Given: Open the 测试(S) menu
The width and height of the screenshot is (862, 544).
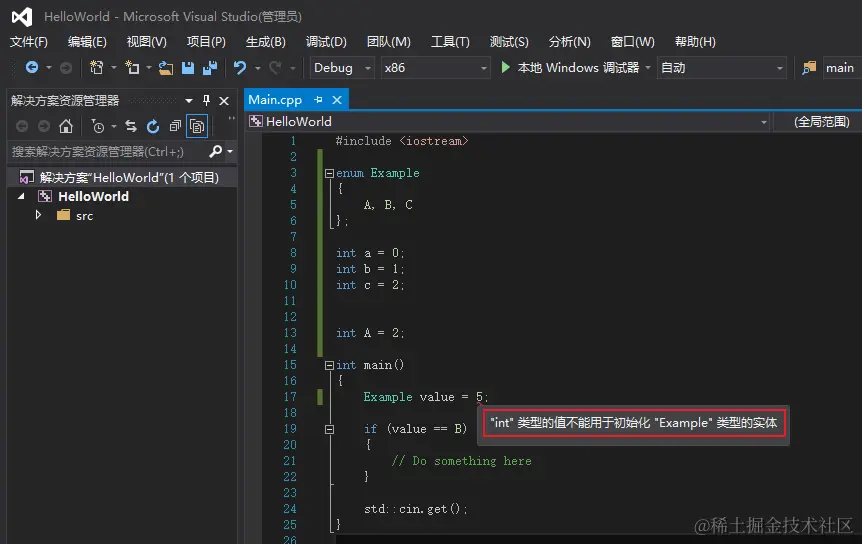Looking at the screenshot, I should pyautogui.click(x=509, y=42).
